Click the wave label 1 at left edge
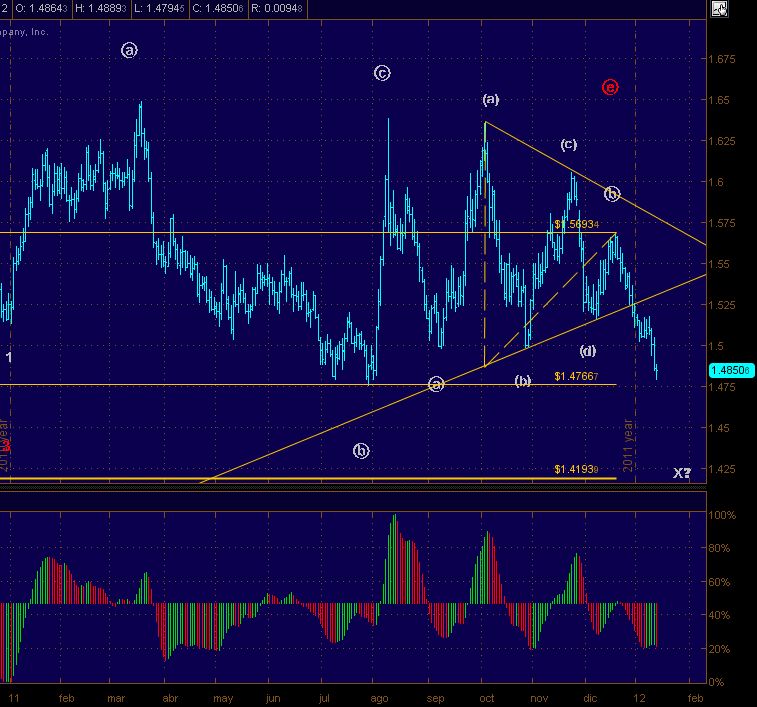Viewport: 757px width, 707px height. pos(9,357)
